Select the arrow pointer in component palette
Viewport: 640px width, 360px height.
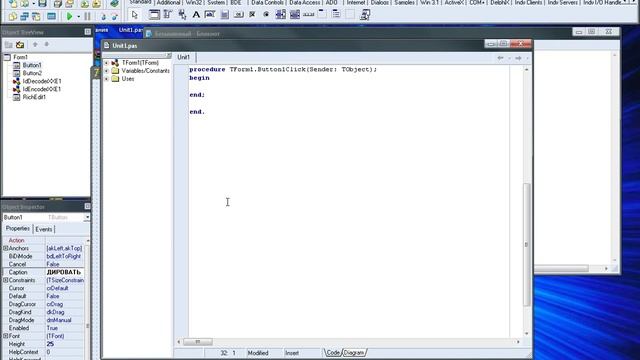[135, 15]
